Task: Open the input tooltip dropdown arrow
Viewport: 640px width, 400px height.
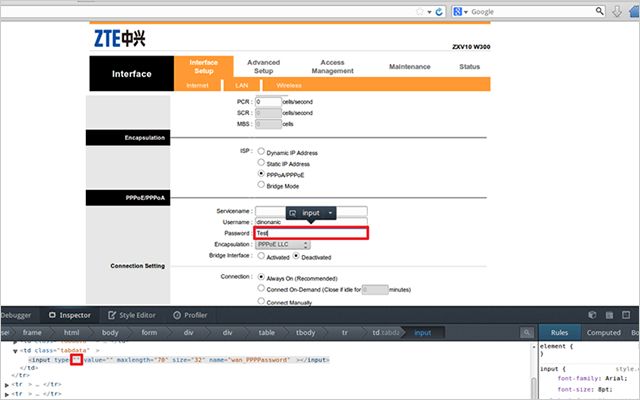Action: coord(330,213)
